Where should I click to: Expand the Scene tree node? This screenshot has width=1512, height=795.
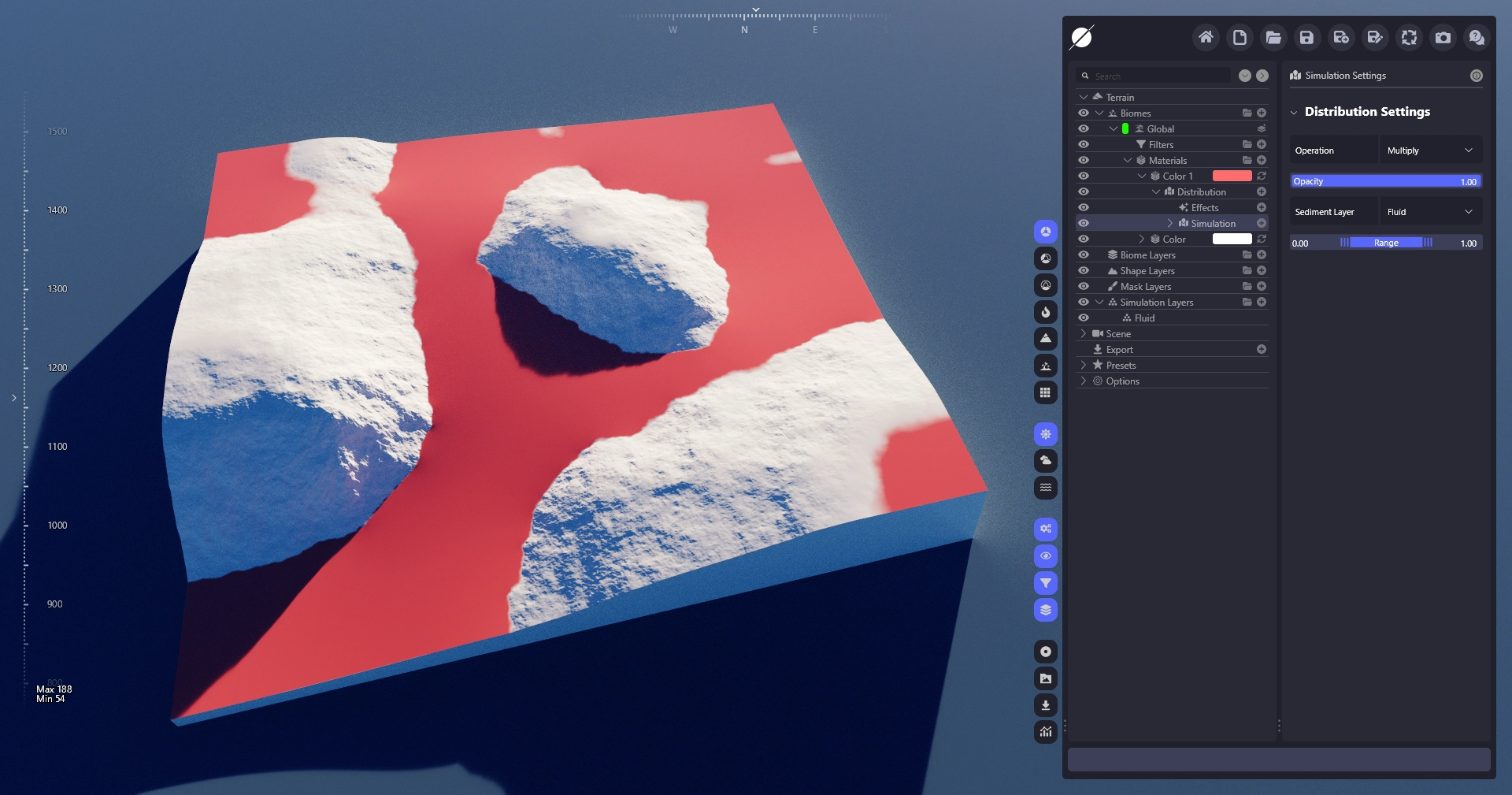tap(1084, 333)
